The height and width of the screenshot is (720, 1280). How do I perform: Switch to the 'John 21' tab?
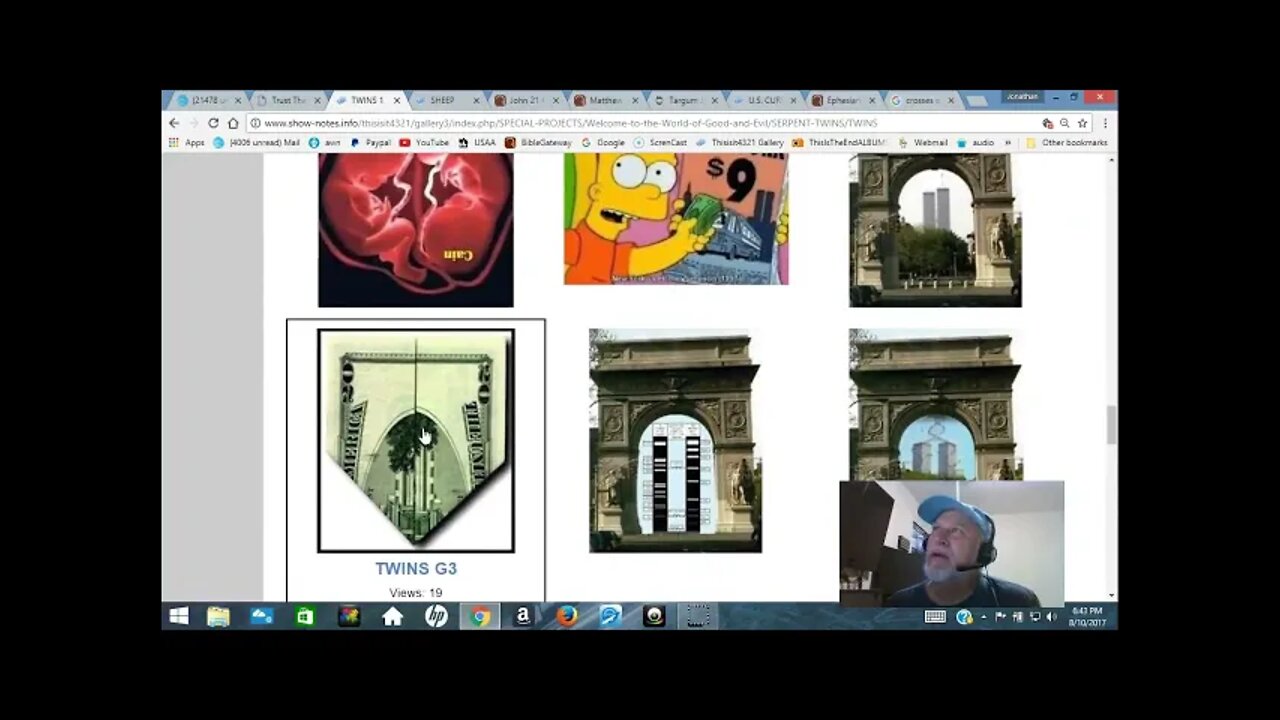click(526, 100)
